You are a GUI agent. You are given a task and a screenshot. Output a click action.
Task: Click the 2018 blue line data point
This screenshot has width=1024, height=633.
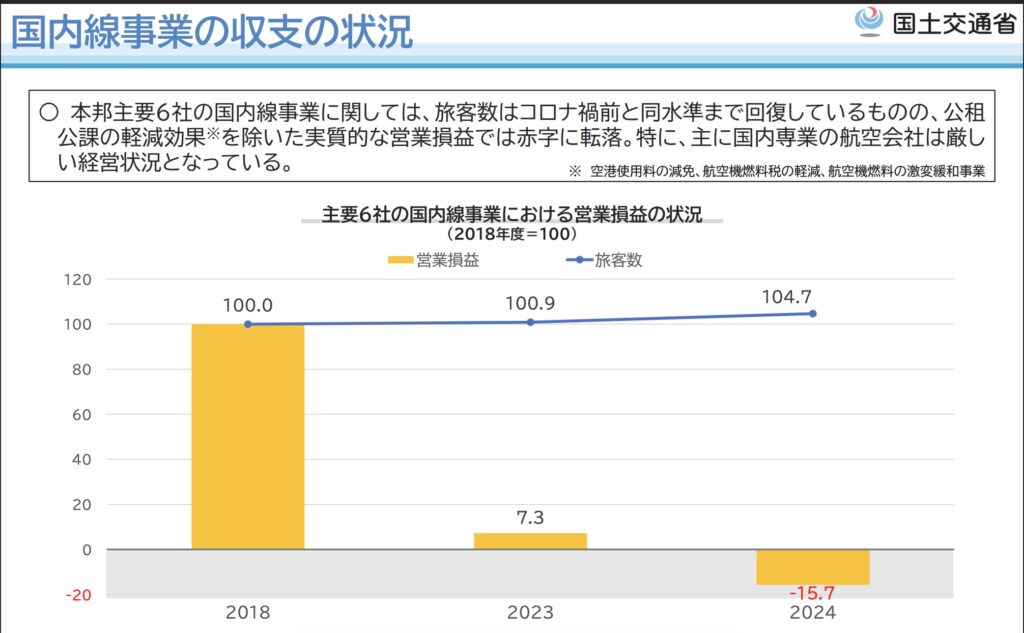coord(248,324)
